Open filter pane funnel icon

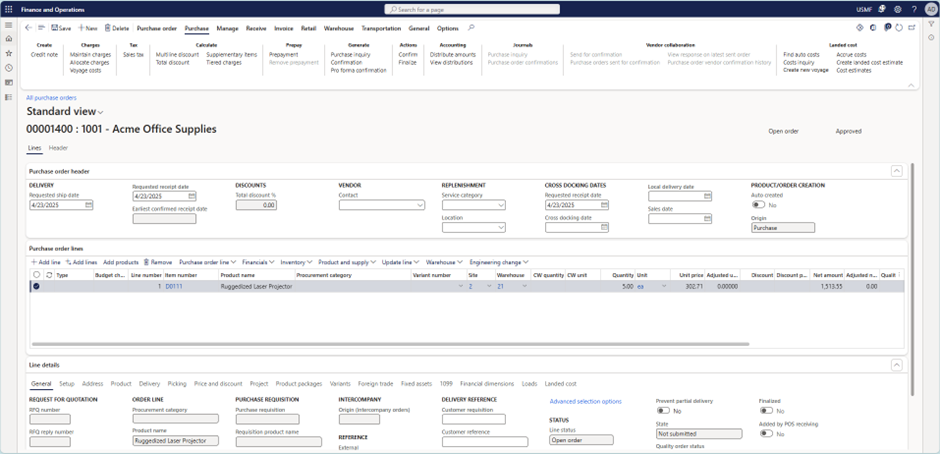point(931,25)
